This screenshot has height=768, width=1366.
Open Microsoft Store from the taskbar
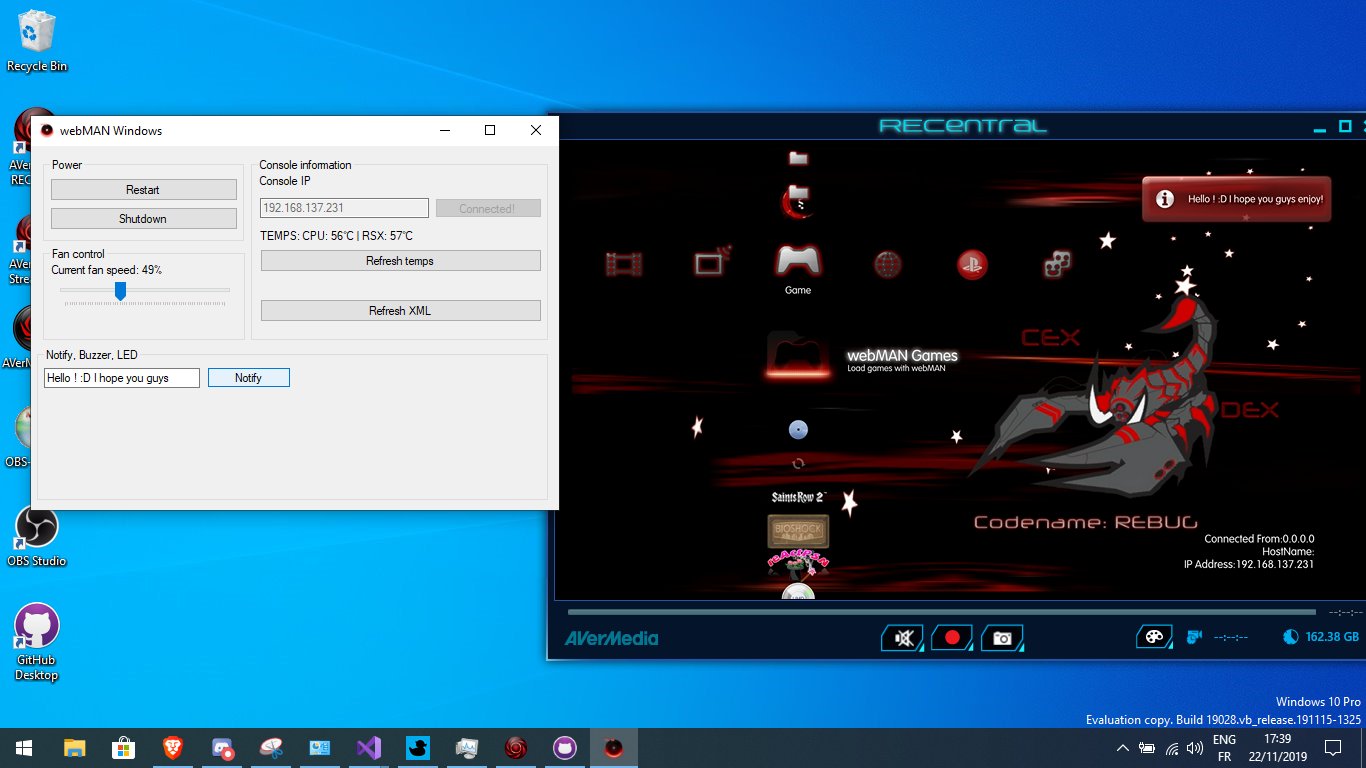coord(123,748)
